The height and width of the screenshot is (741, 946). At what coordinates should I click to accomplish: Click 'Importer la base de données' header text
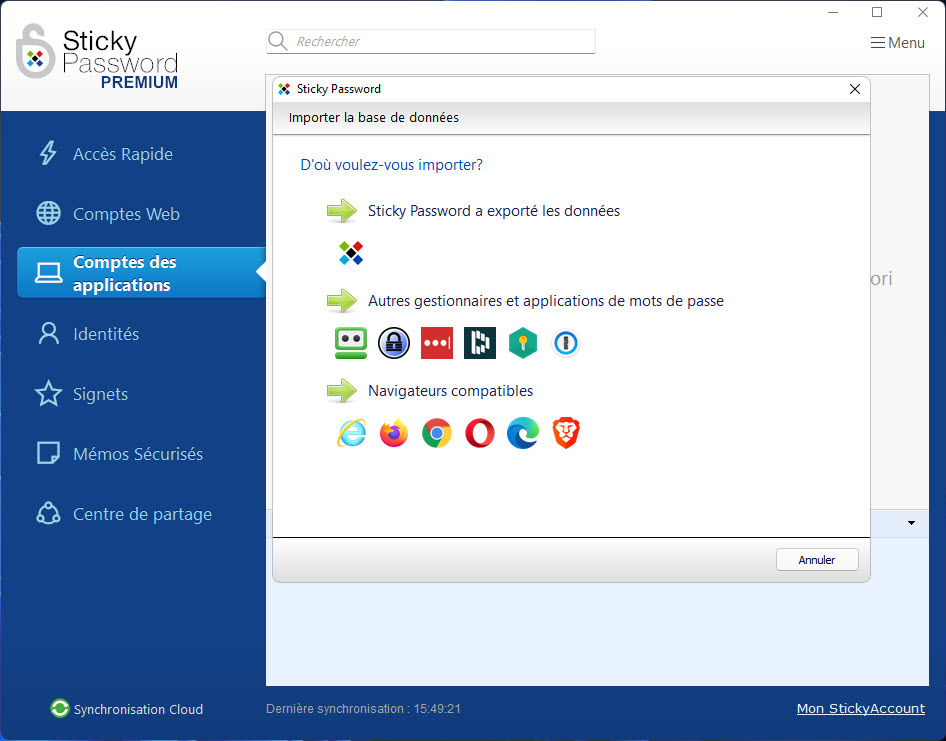point(373,117)
